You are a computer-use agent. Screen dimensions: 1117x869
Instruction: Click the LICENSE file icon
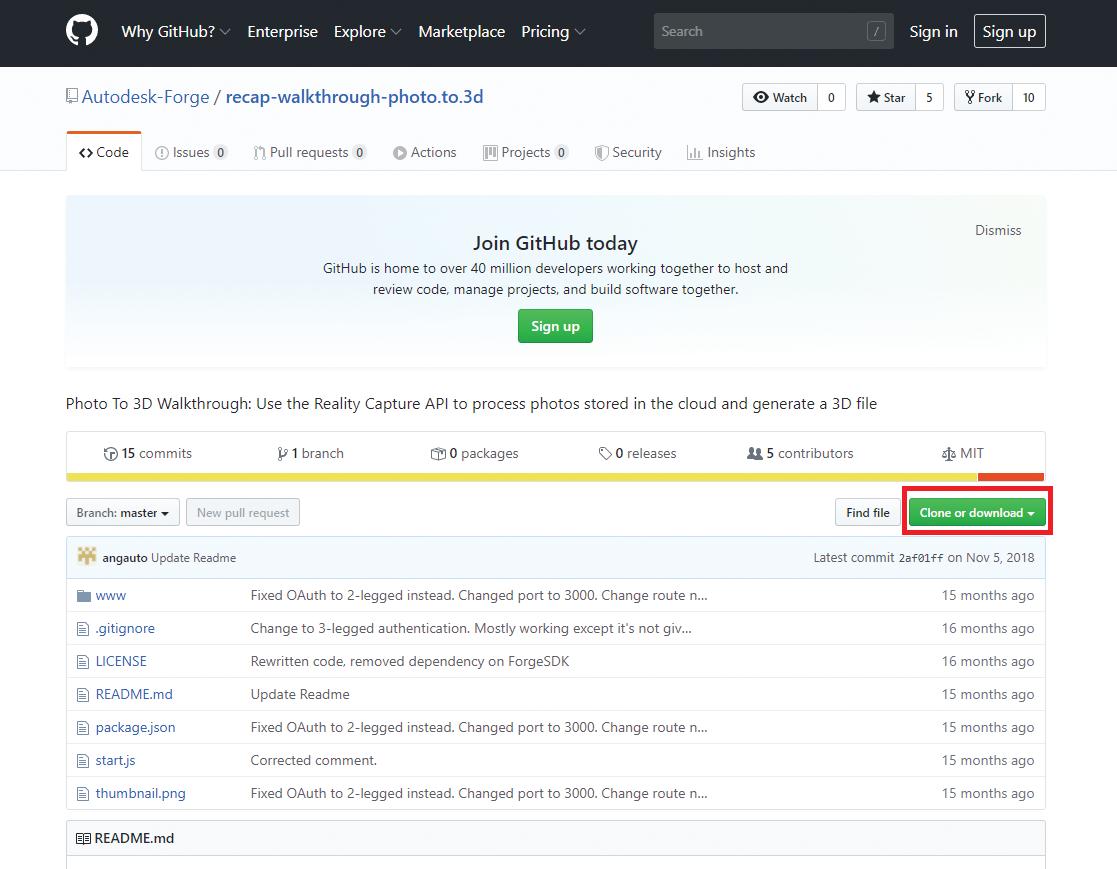83,662
